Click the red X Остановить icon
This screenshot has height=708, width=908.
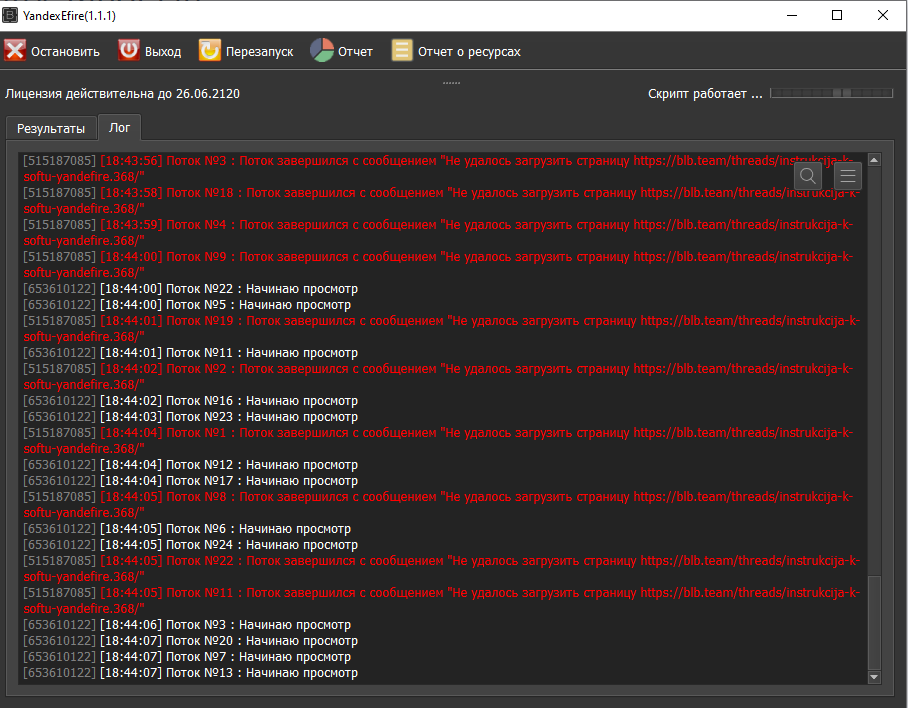click(x=15, y=51)
